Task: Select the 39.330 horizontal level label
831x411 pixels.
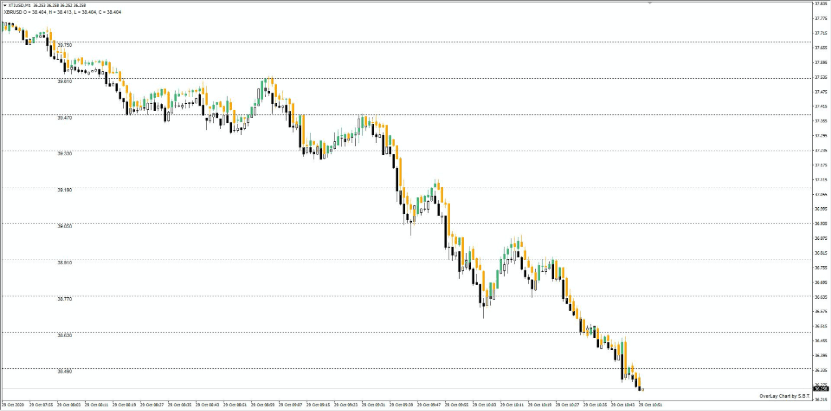Action: 64,154
